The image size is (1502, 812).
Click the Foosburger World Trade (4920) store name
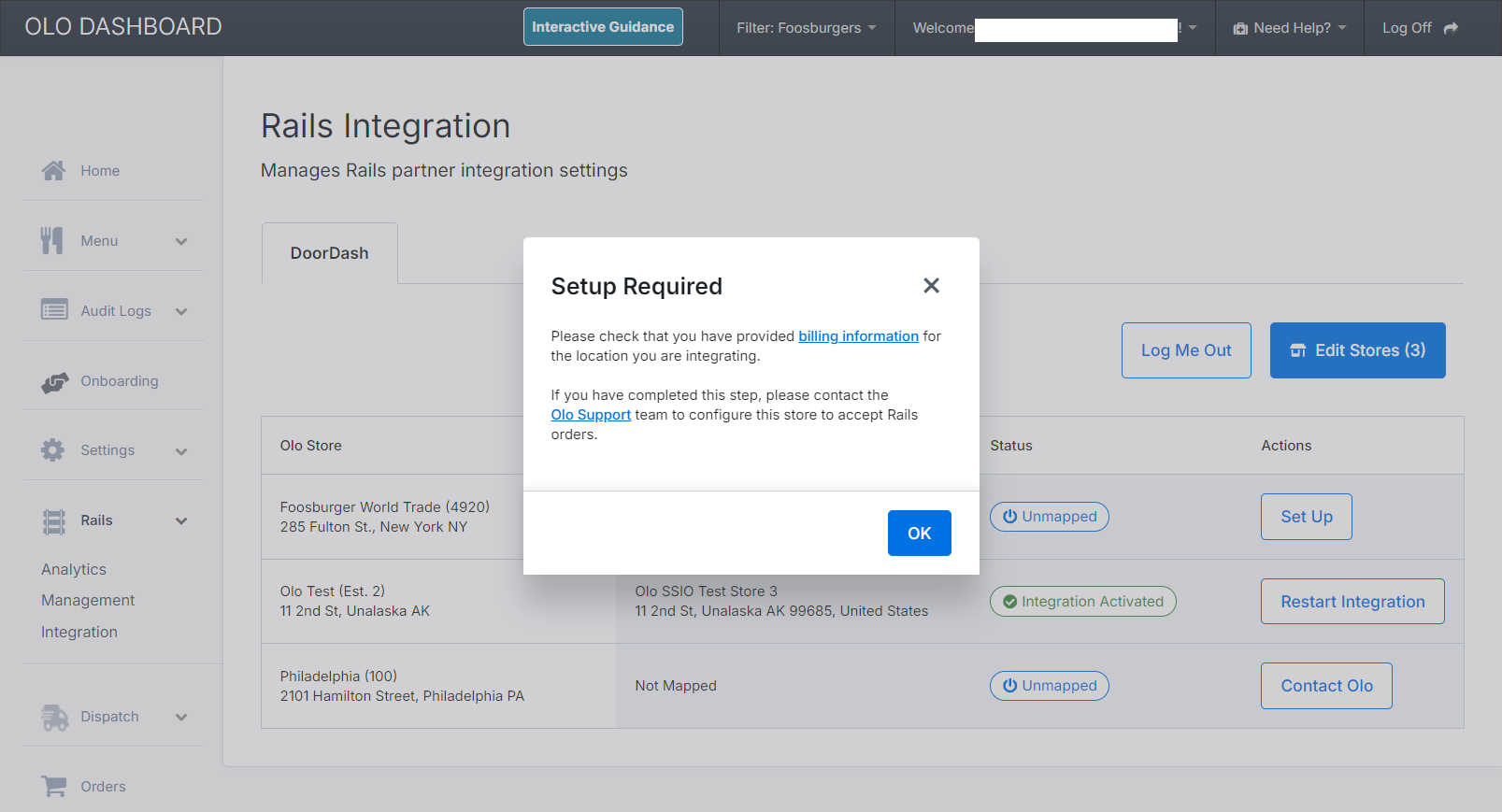[x=385, y=506]
